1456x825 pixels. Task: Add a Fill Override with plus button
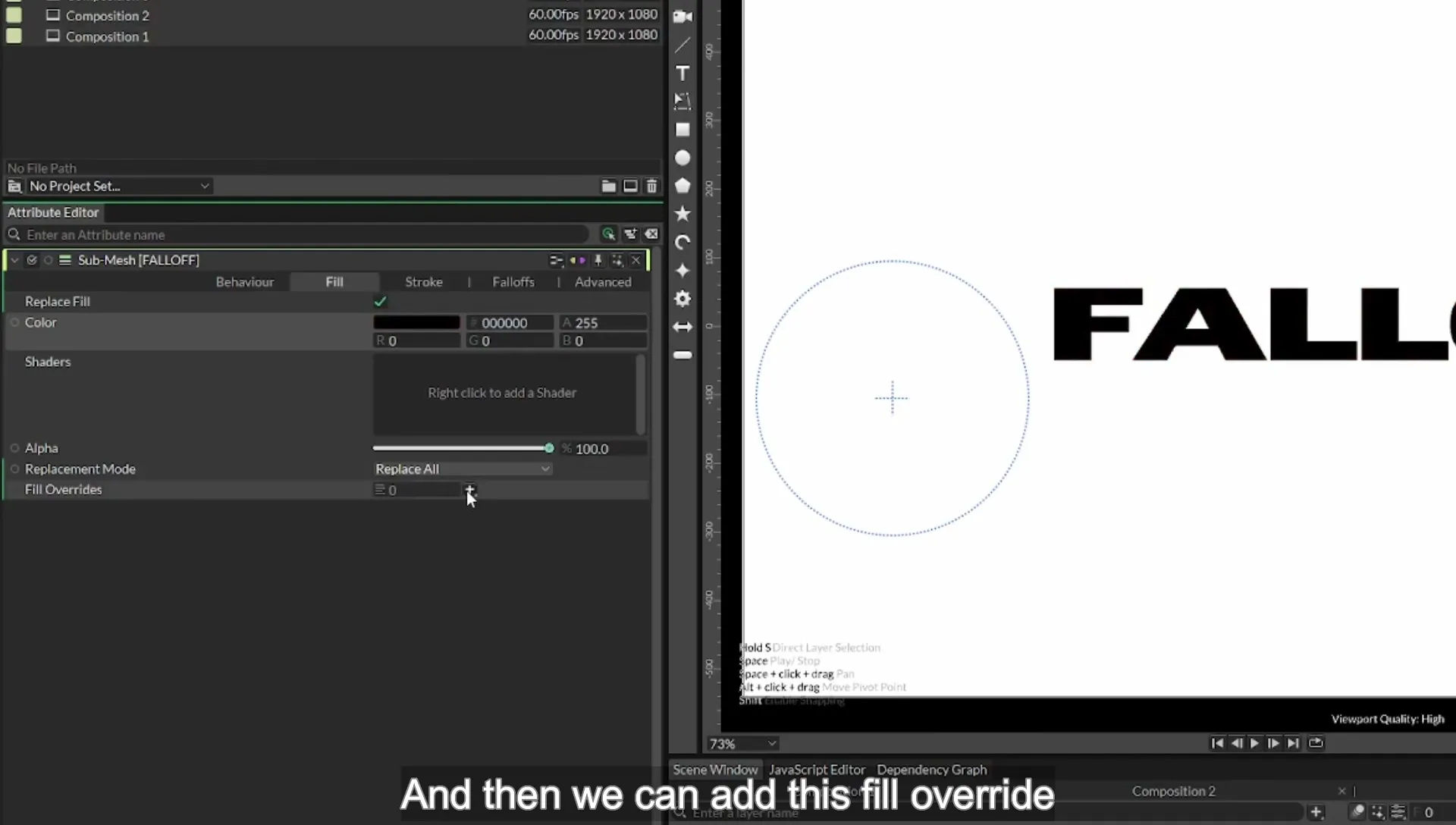469,490
